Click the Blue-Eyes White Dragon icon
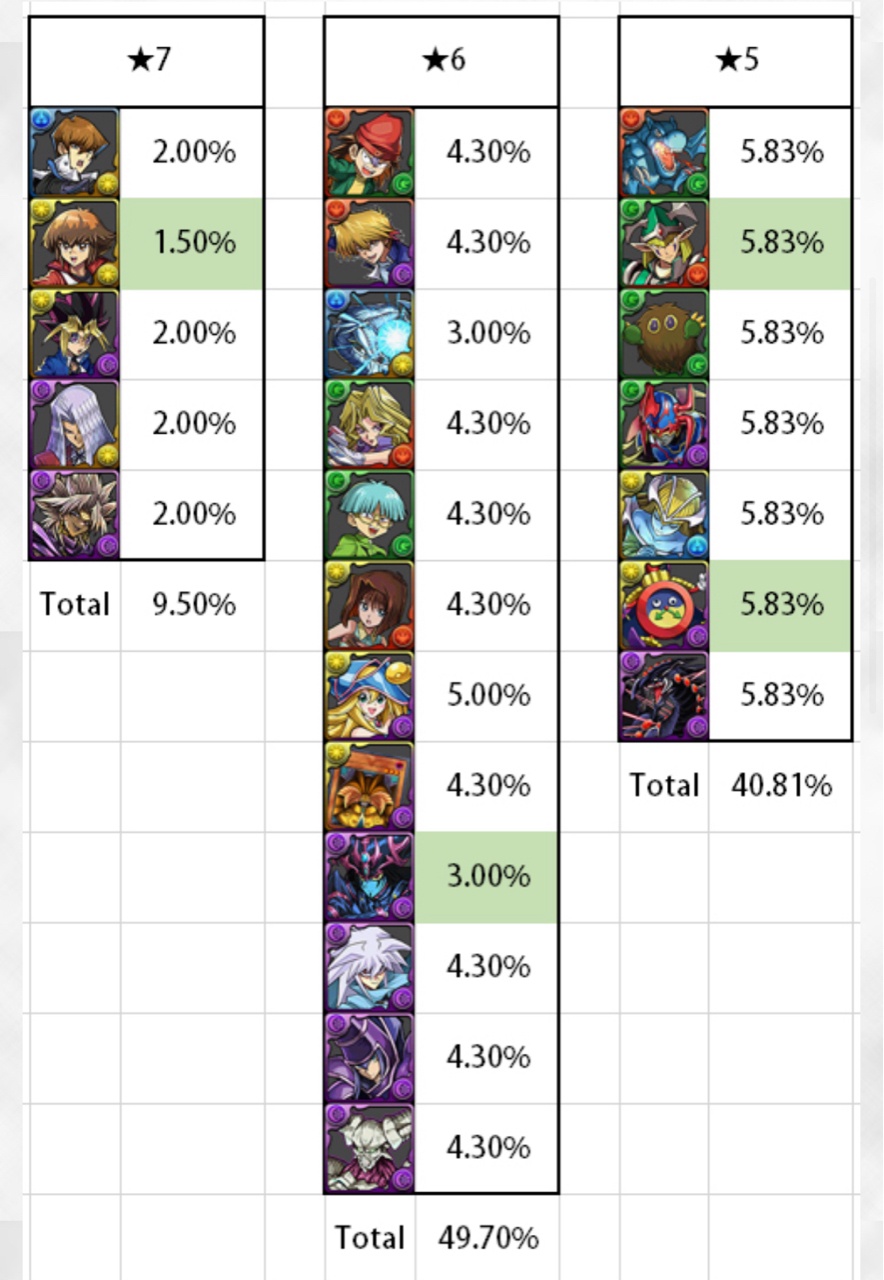884x1280 pixels. pos(369,334)
